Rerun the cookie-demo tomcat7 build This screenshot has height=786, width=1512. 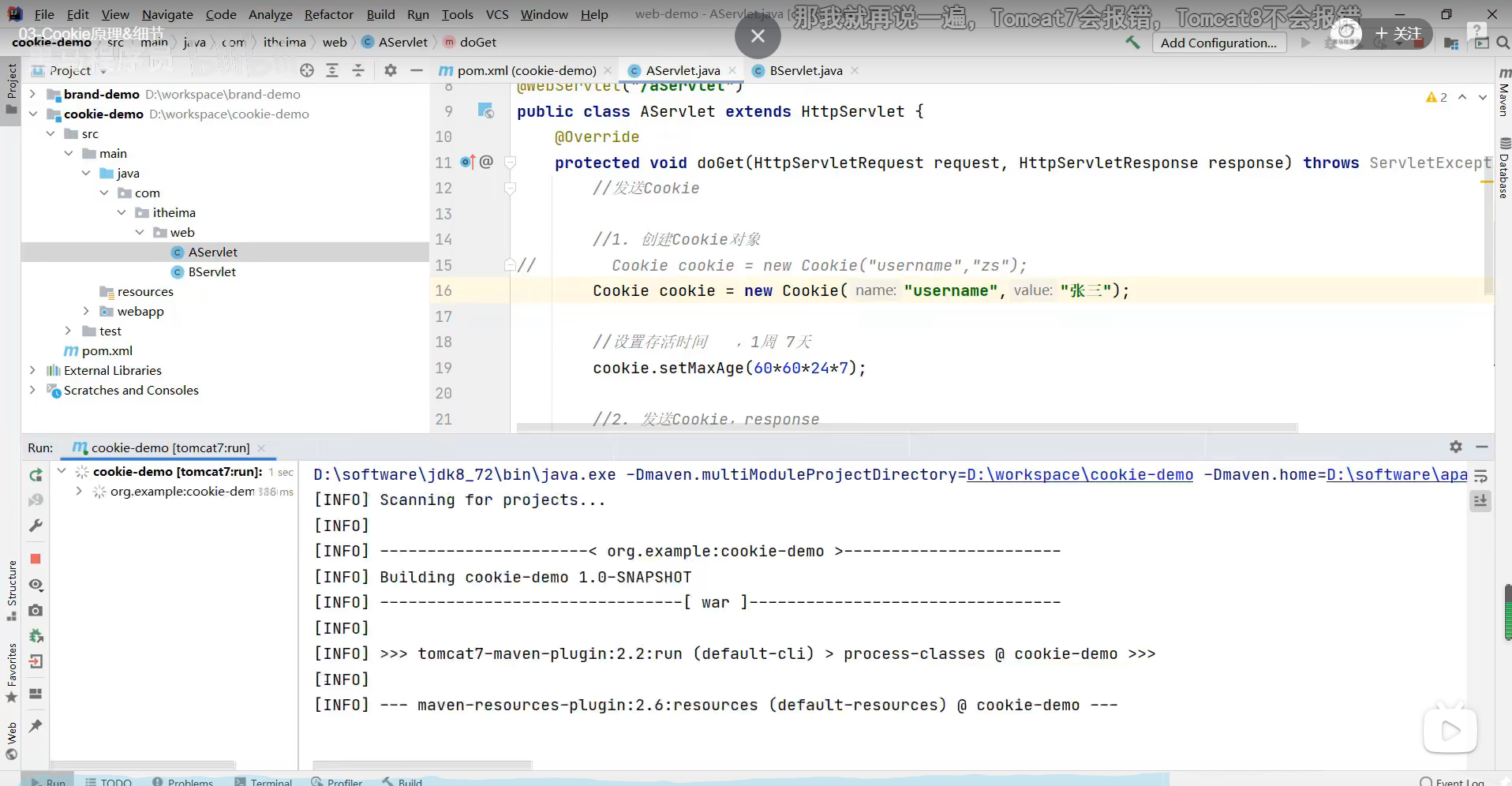[36, 475]
